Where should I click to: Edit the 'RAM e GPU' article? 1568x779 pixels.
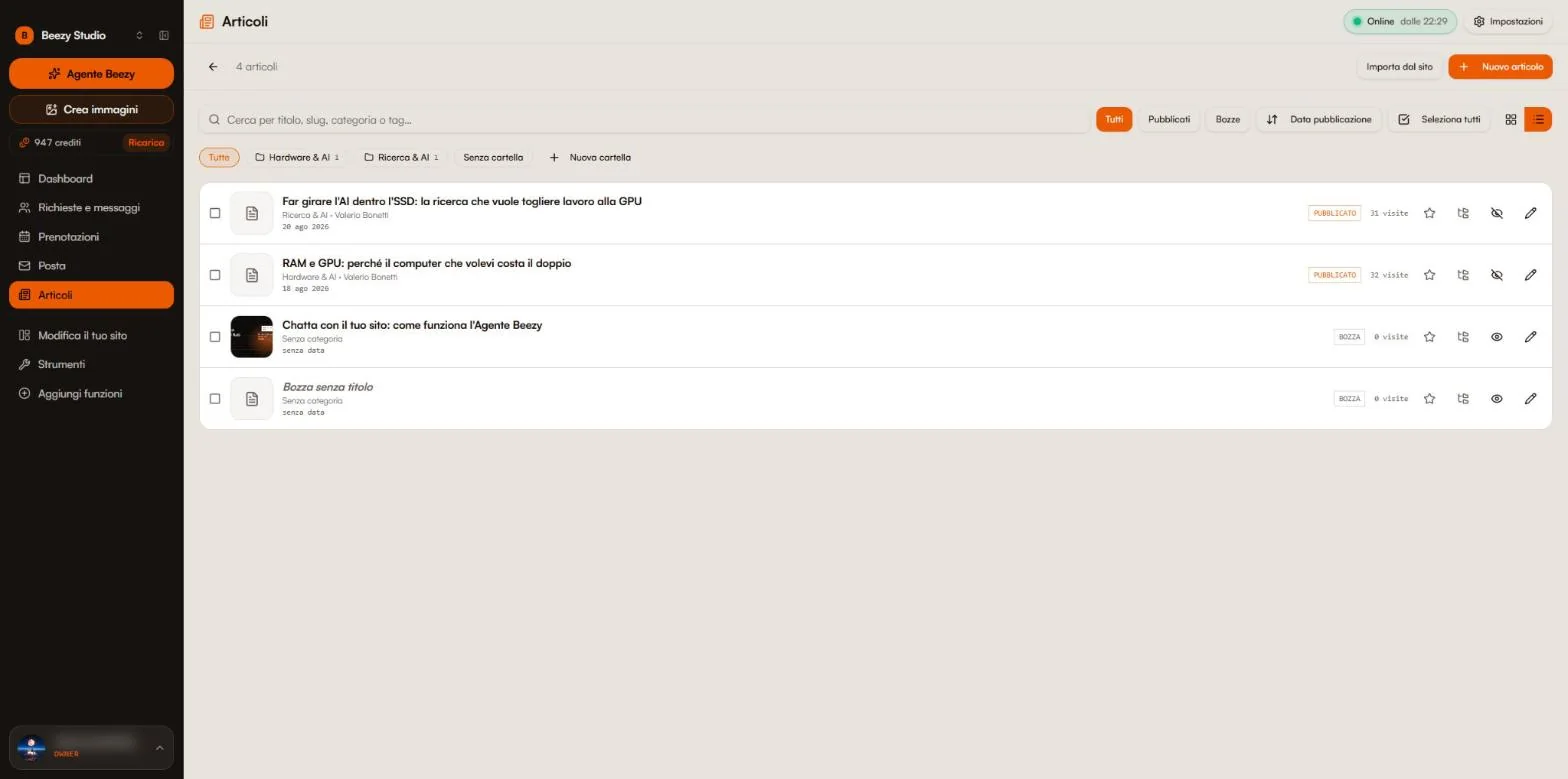coord(1530,275)
